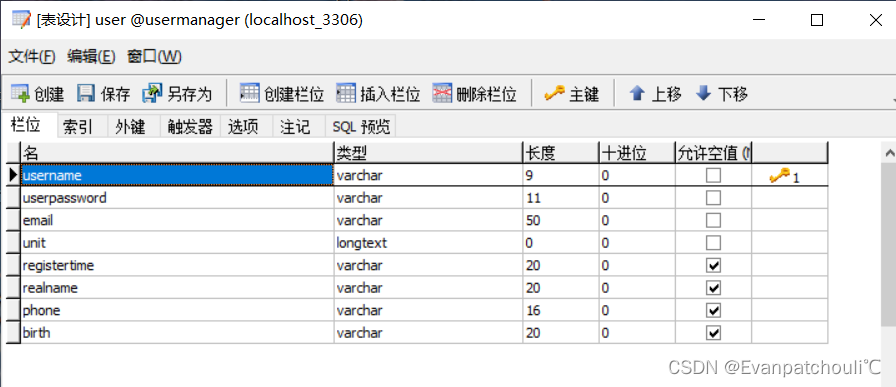Click the 插入栏位 (insert field) icon
This screenshot has width=896, height=387.
(346, 93)
